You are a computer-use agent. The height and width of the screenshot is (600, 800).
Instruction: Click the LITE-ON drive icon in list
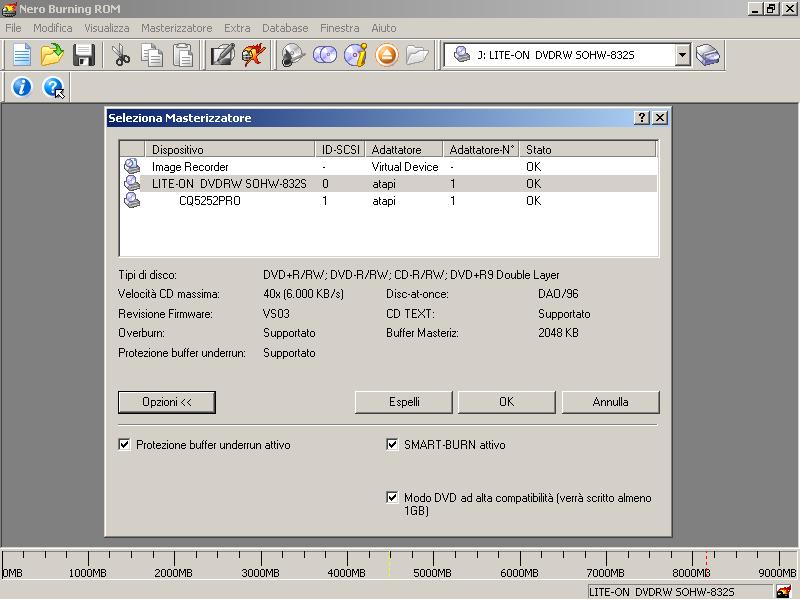[x=132, y=184]
